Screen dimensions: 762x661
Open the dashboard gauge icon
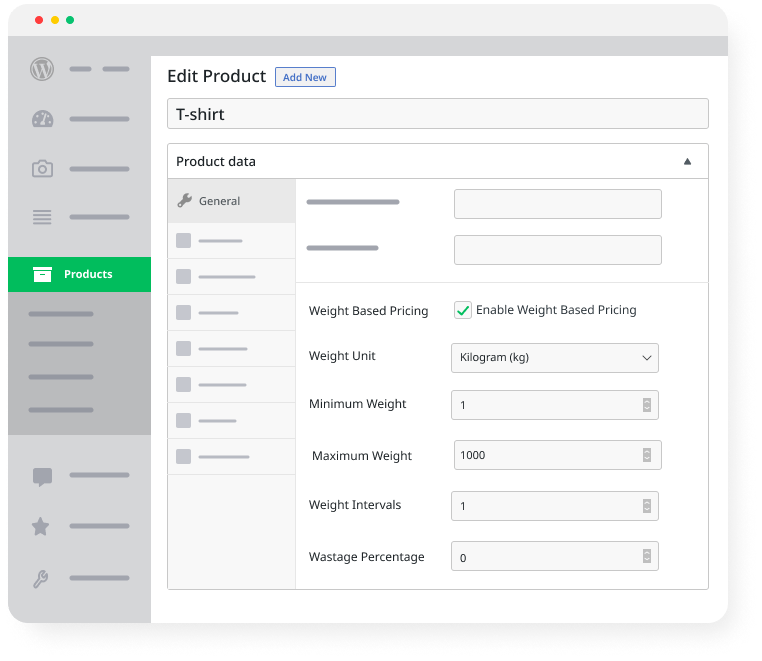42,119
